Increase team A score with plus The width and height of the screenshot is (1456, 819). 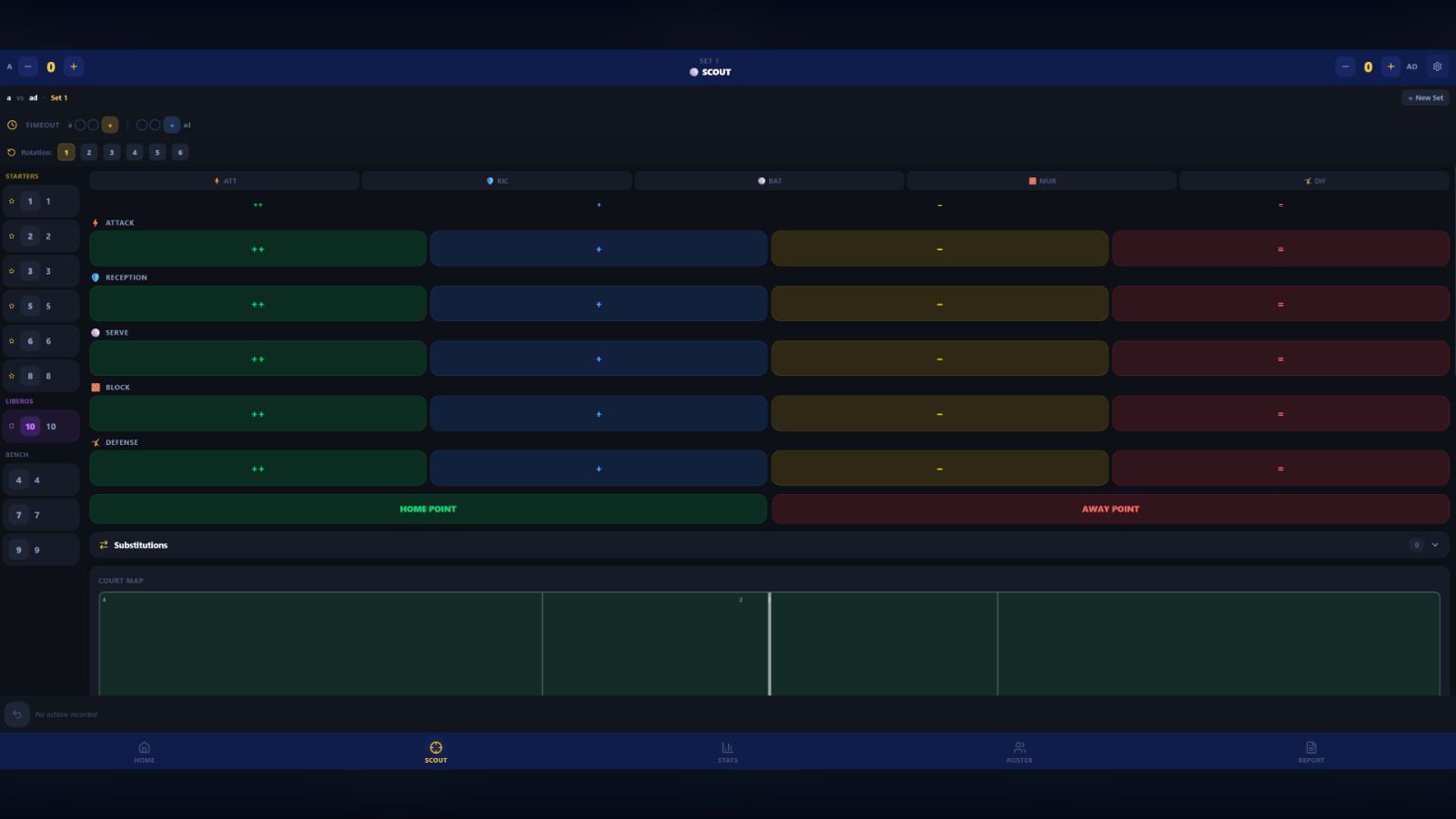(74, 66)
